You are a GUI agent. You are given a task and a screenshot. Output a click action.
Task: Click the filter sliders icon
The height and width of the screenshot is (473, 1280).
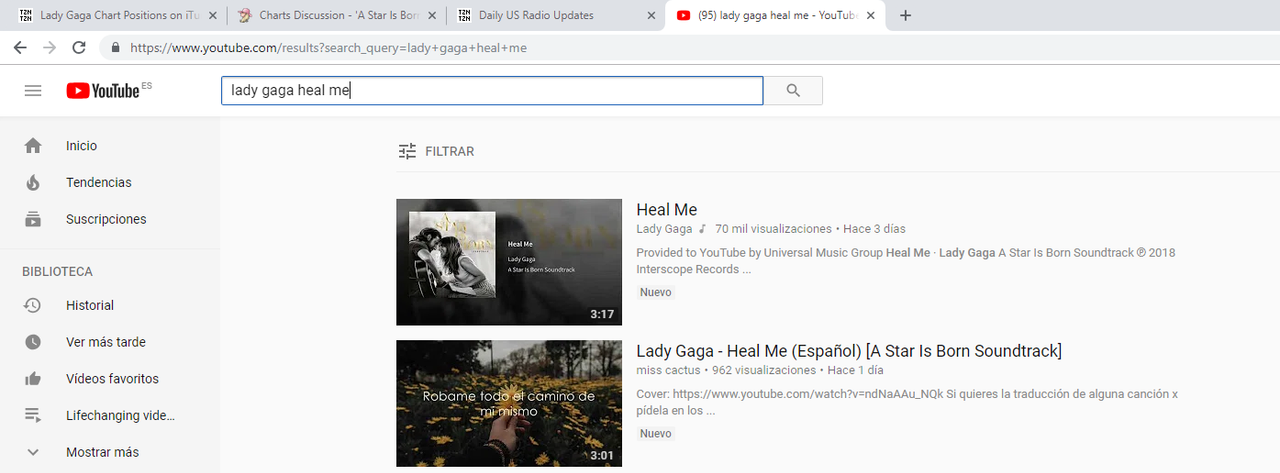coord(407,152)
